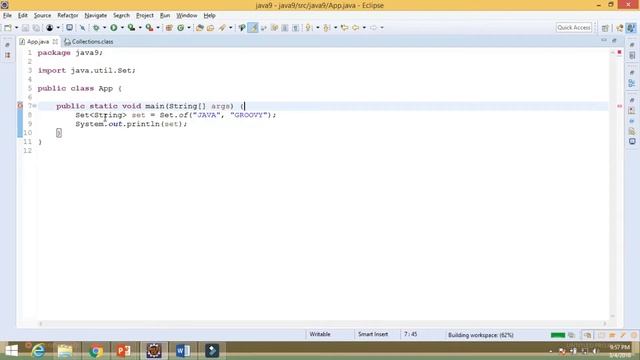Click the Search flashlight icon
This screenshot has width=640, height=360.
222,28
